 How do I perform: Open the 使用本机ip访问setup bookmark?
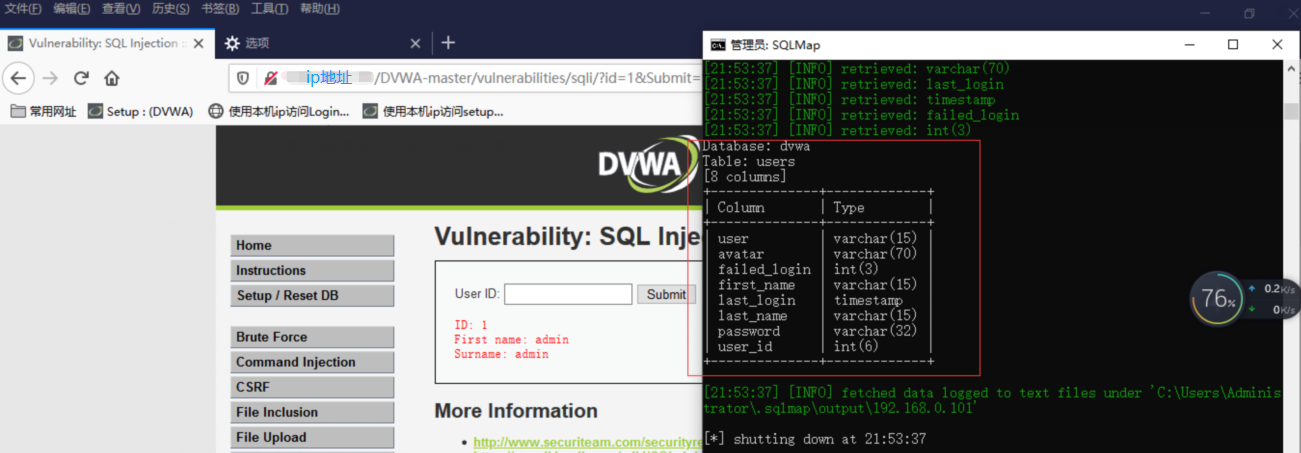tap(433, 111)
